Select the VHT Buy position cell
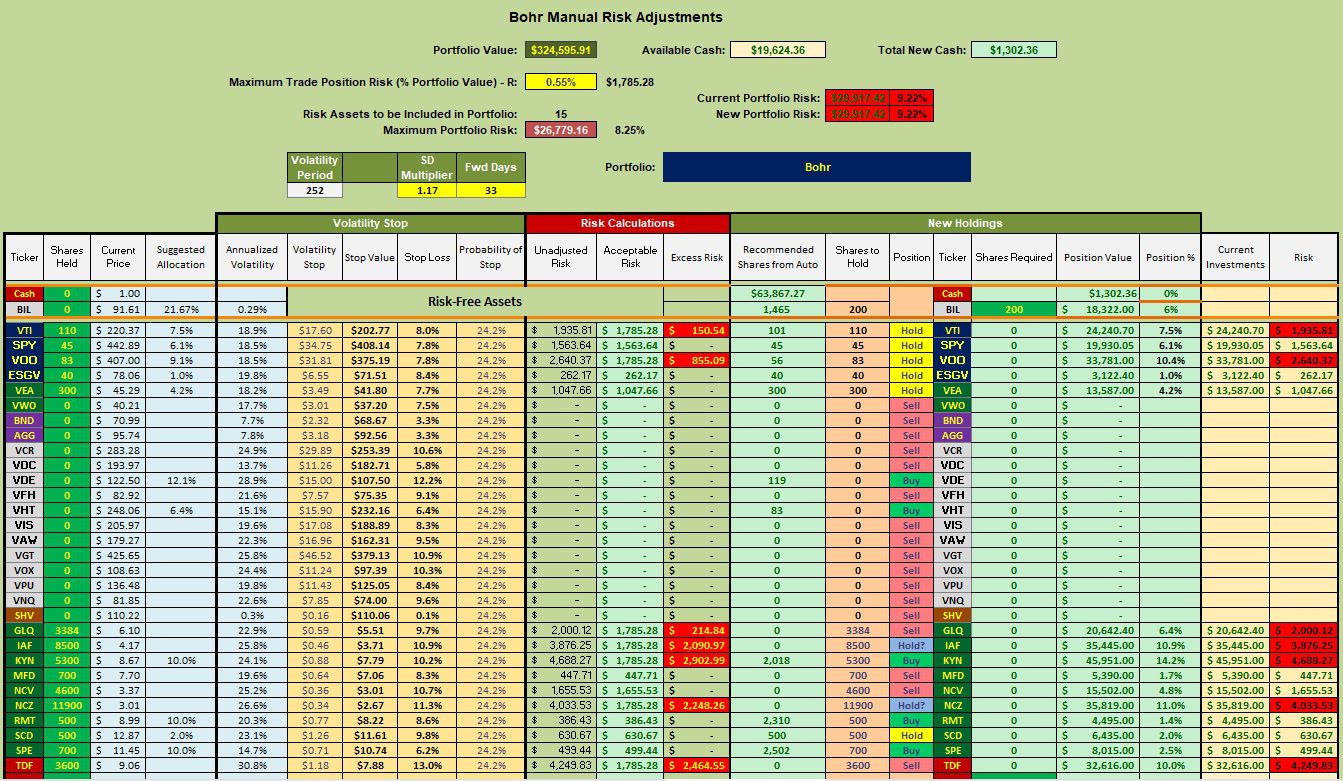 point(911,510)
